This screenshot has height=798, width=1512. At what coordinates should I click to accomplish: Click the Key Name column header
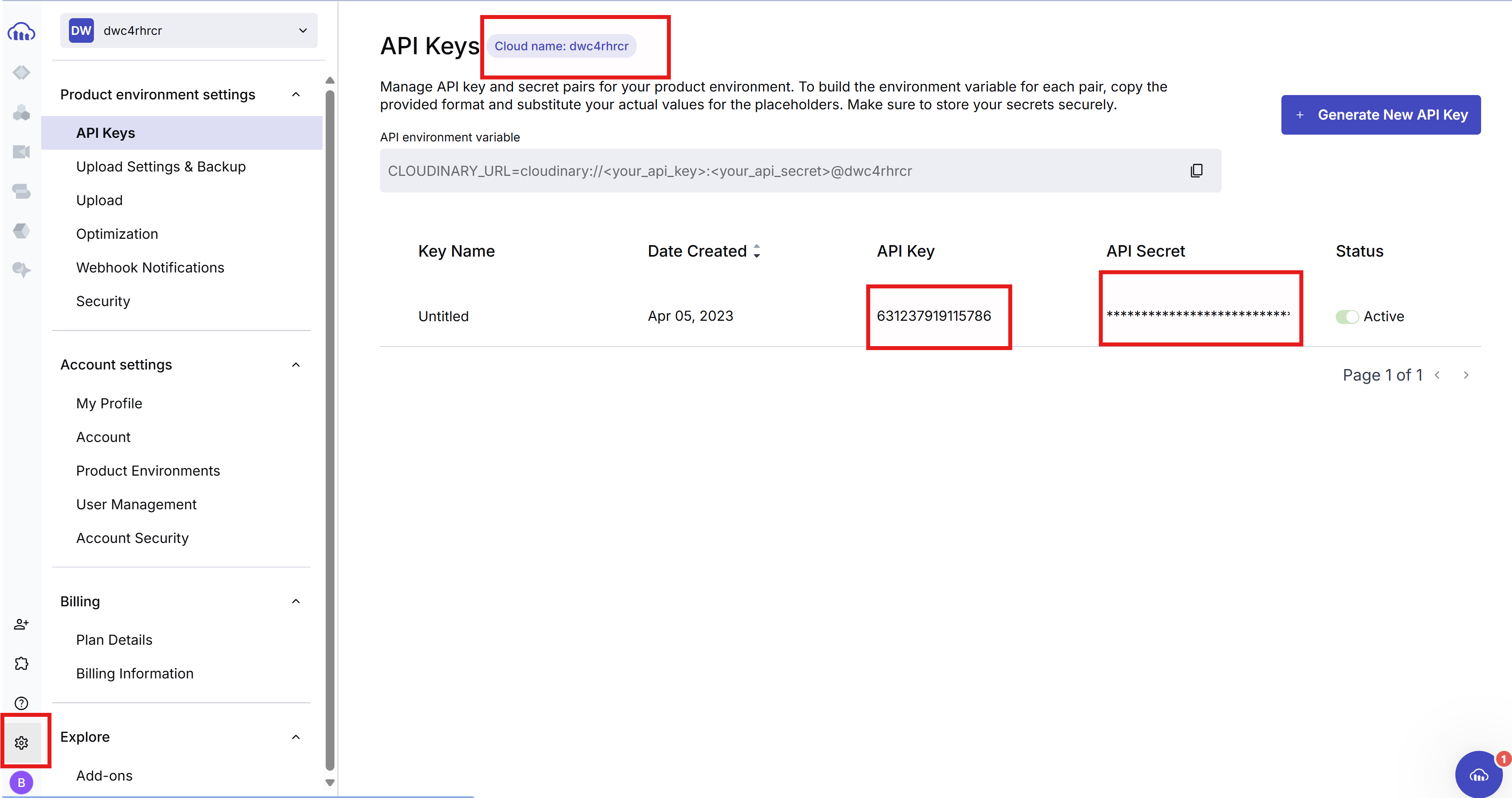point(457,251)
